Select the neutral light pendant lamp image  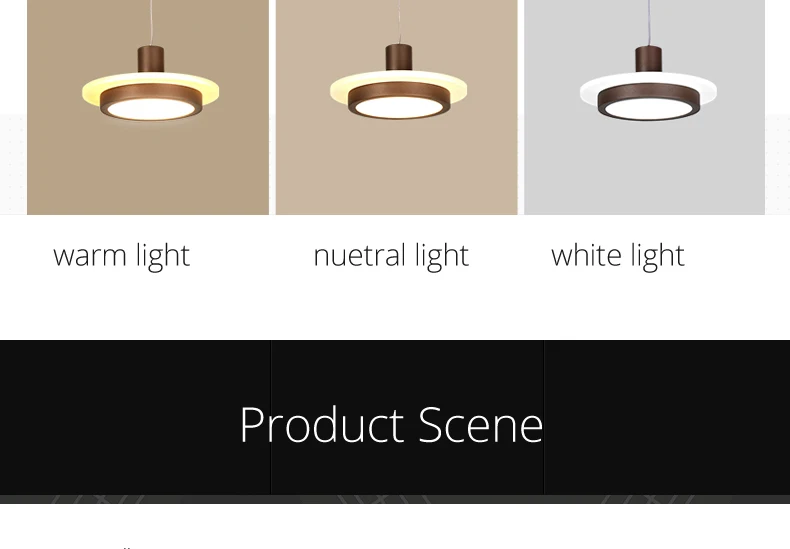(397, 107)
